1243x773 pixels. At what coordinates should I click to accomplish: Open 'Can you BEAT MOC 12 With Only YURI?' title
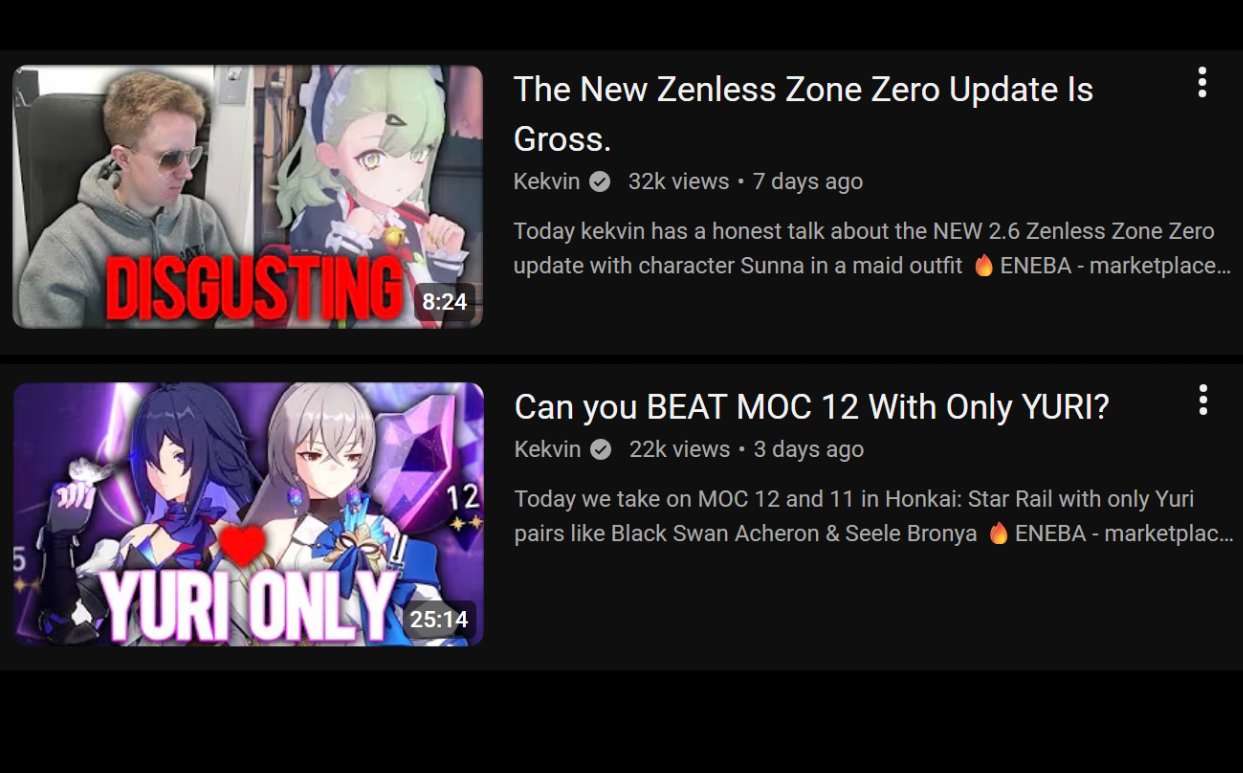pyautogui.click(x=812, y=407)
